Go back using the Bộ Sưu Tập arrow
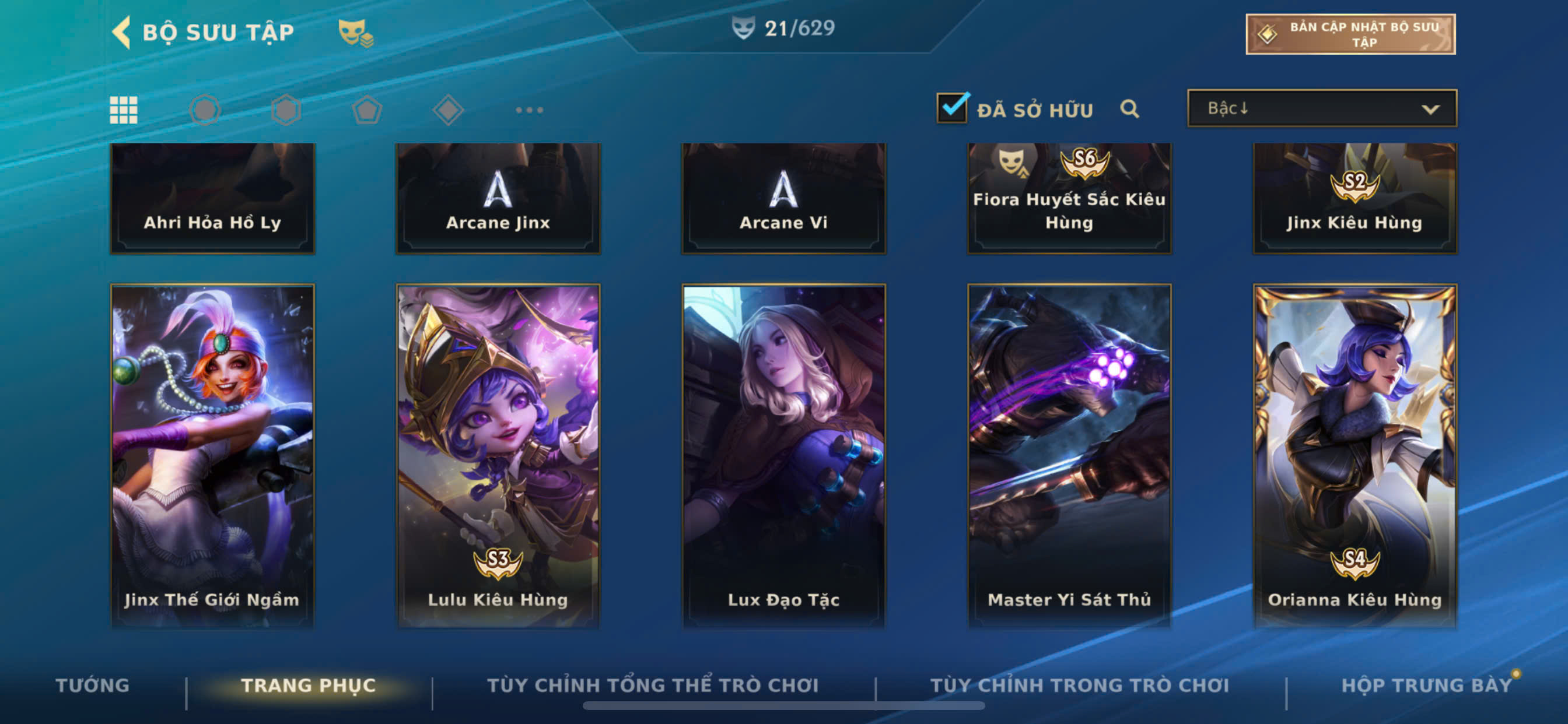Viewport: 1568px width, 724px height. (x=122, y=31)
